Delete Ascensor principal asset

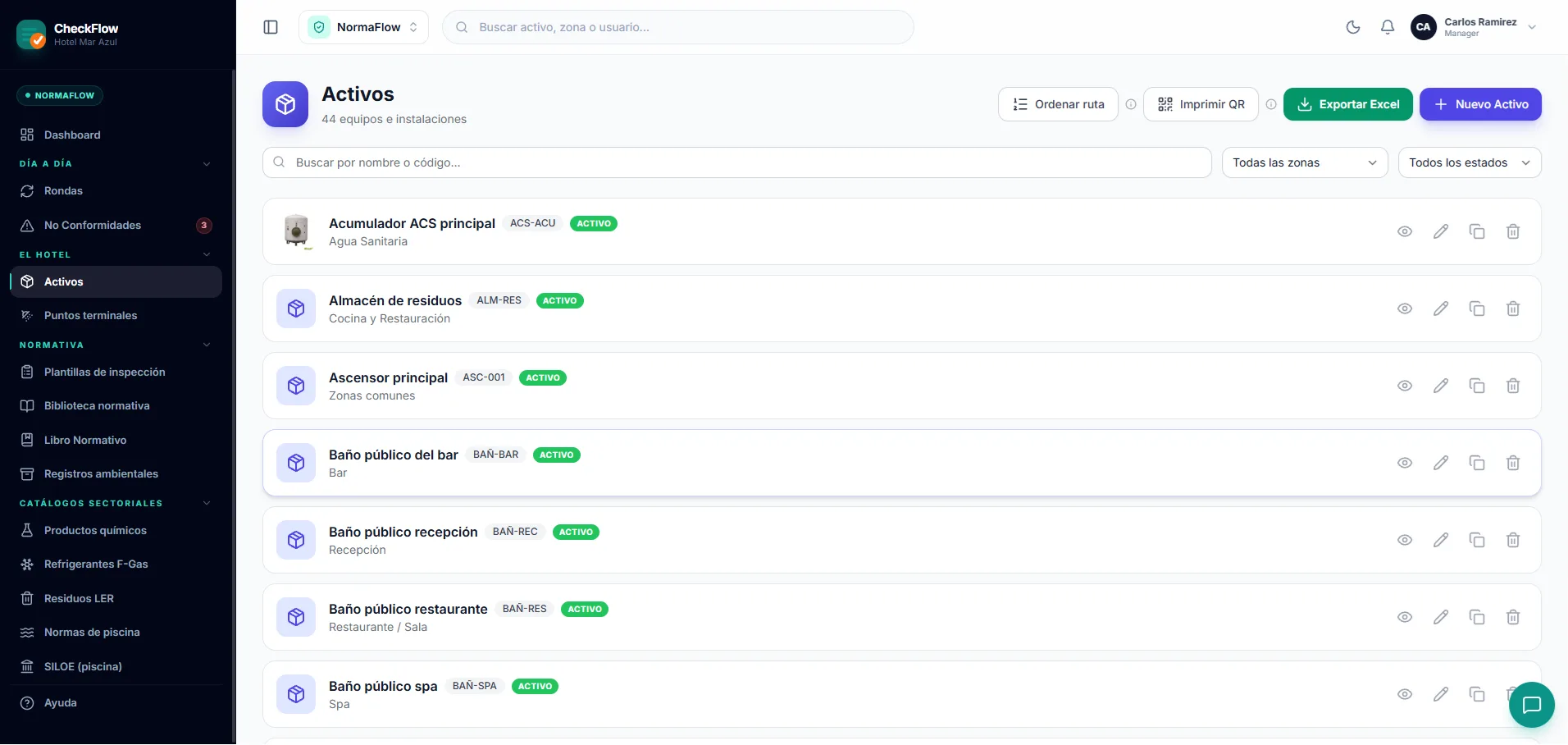pos(1513,386)
